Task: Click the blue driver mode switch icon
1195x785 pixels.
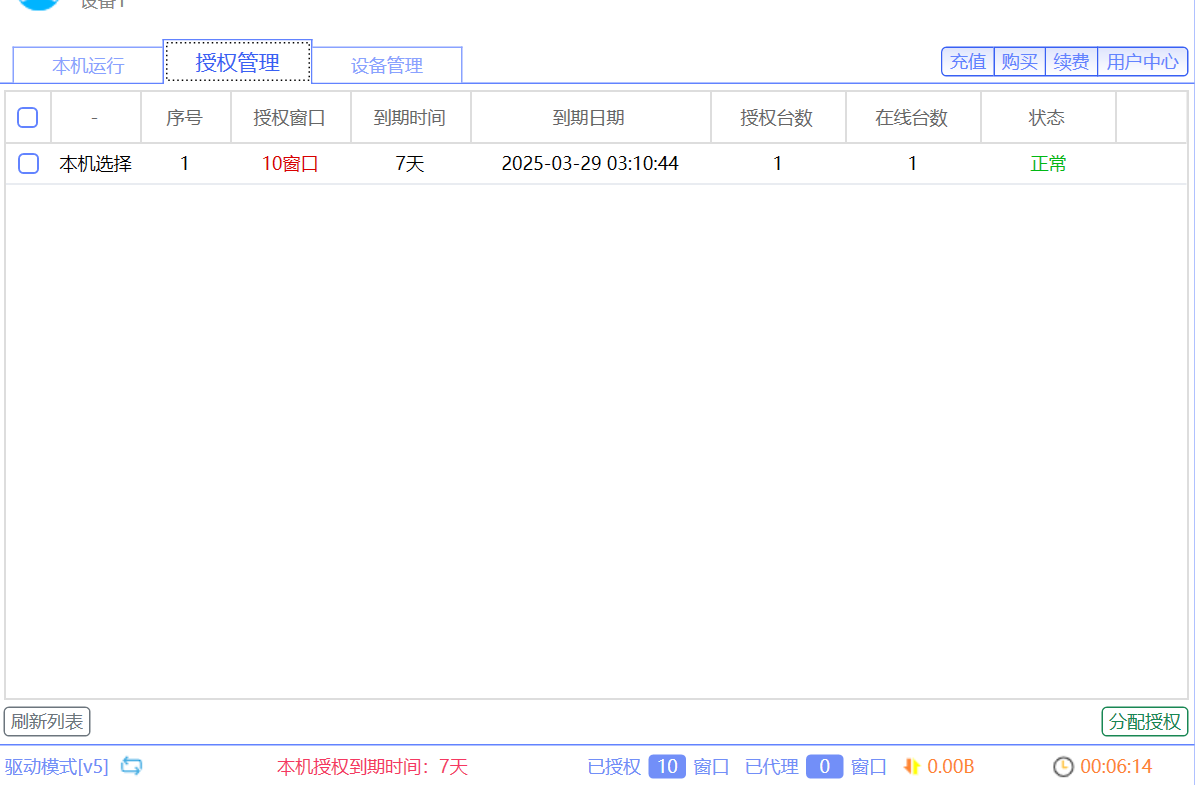Action: click(132, 766)
